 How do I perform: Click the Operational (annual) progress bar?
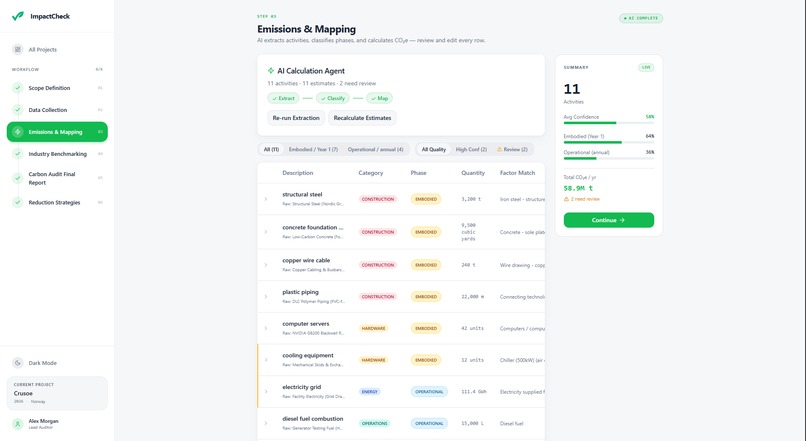tap(609, 158)
